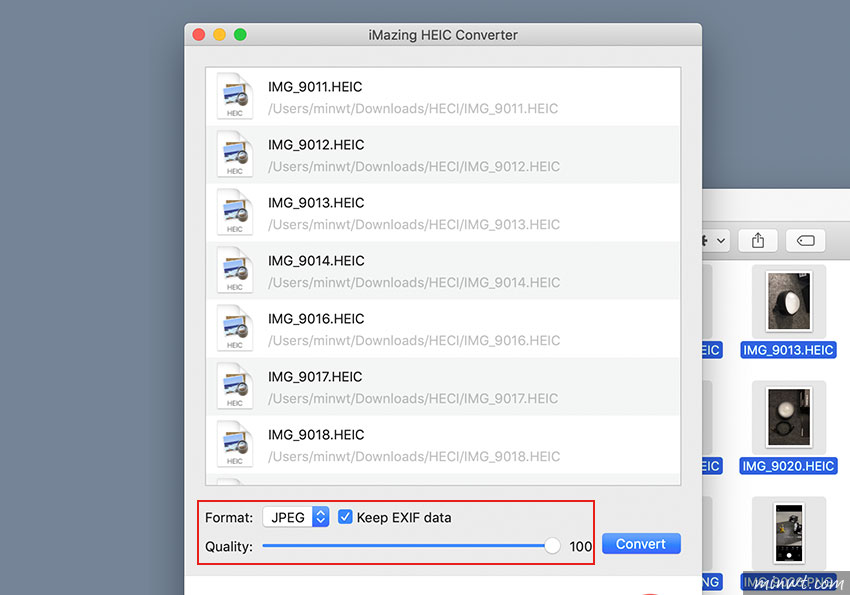This screenshot has width=850, height=595.
Task: Select the IMG_9011.HEIC file name
Action: coord(315,87)
